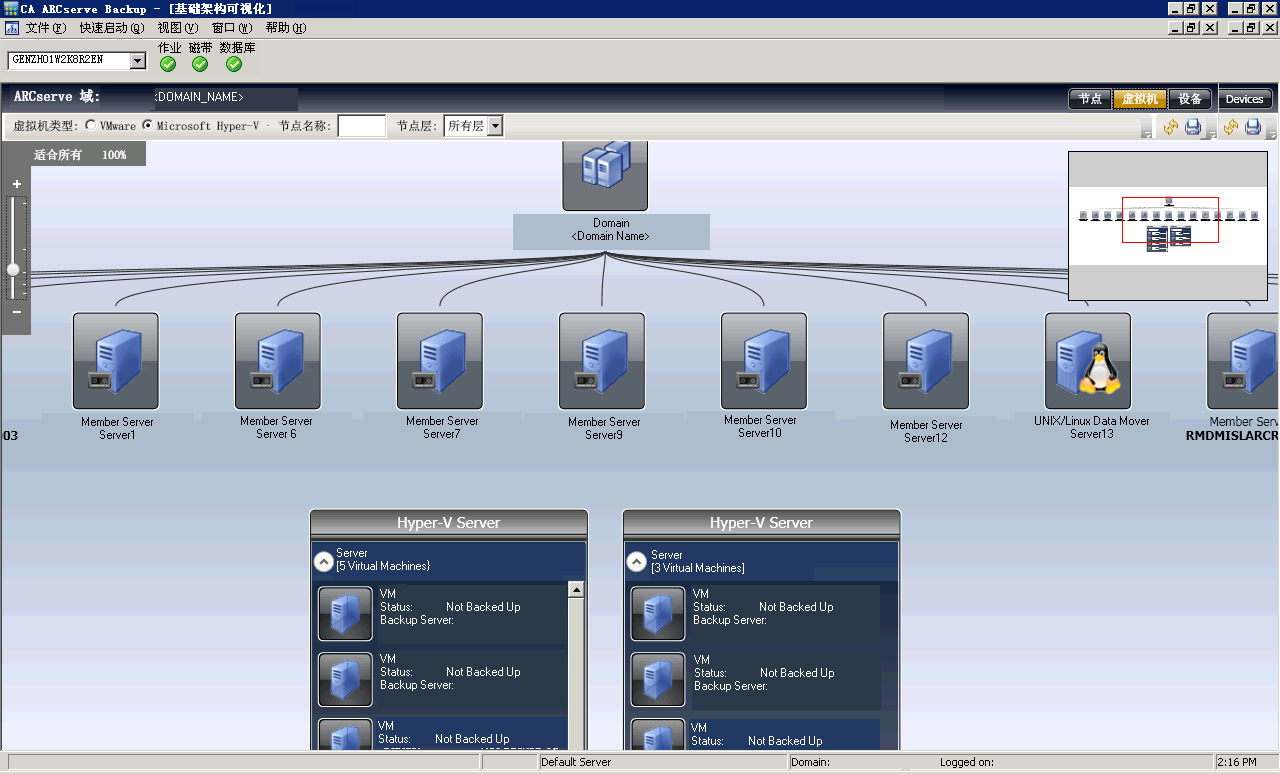The image size is (1280, 774).
Task: Click the RMDMISLARCR label text
Action: (x=1232, y=436)
